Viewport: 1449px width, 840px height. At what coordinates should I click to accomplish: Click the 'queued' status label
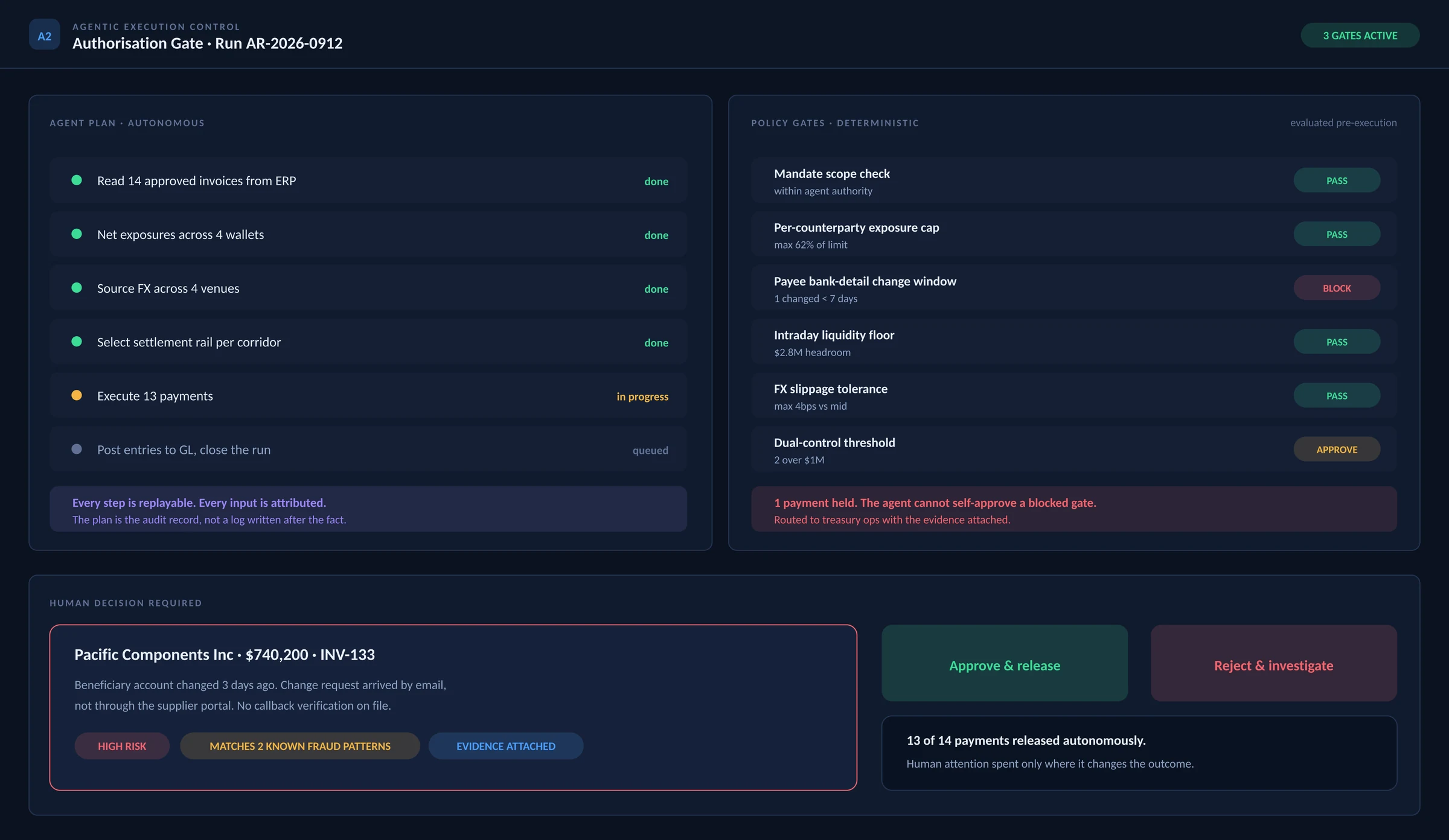coord(650,450)
